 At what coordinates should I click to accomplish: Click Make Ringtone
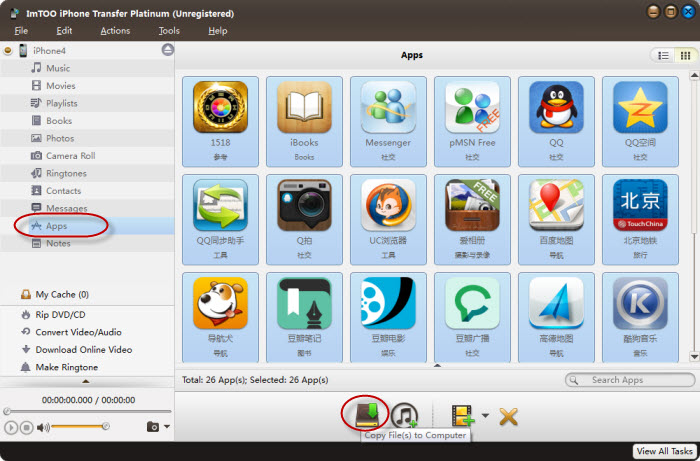pyautogui.click(x=59, y=367)
